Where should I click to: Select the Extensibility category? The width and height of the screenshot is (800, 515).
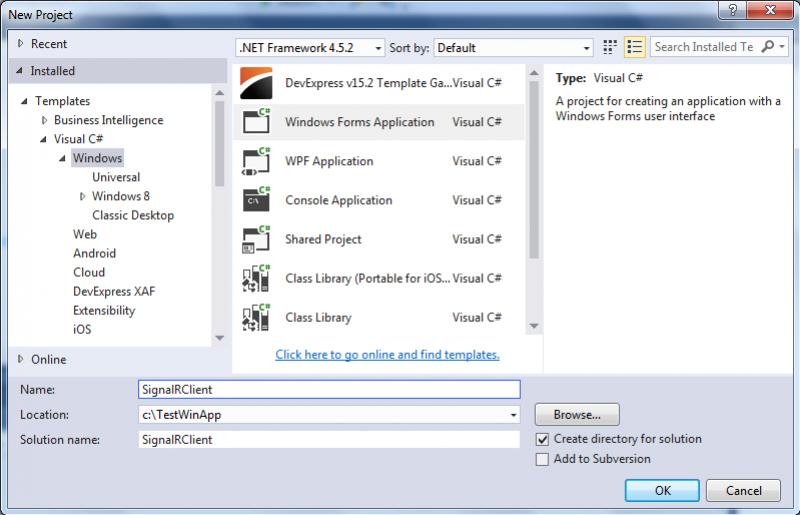coord(104,310)
